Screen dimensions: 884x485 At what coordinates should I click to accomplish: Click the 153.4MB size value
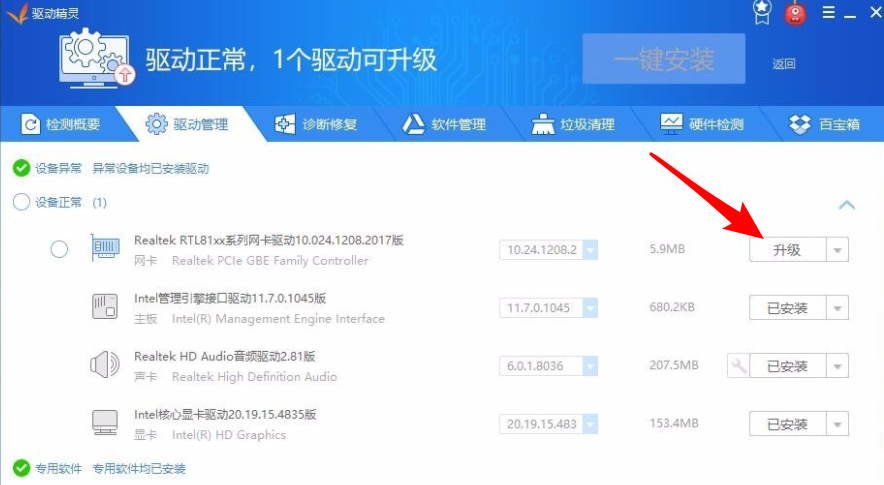674,423
